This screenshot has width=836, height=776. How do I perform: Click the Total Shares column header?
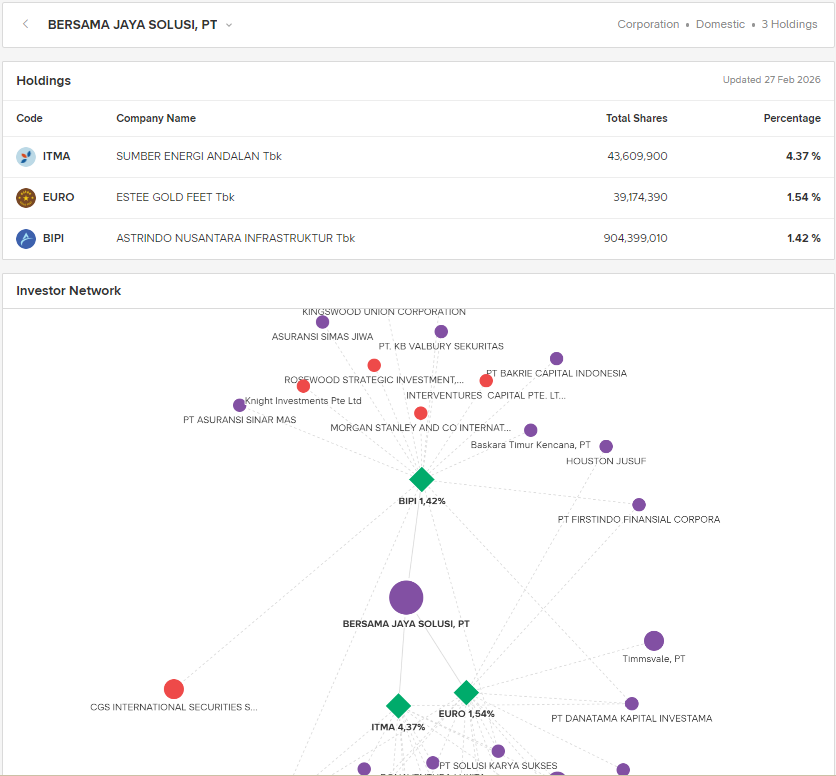point(637,118)
